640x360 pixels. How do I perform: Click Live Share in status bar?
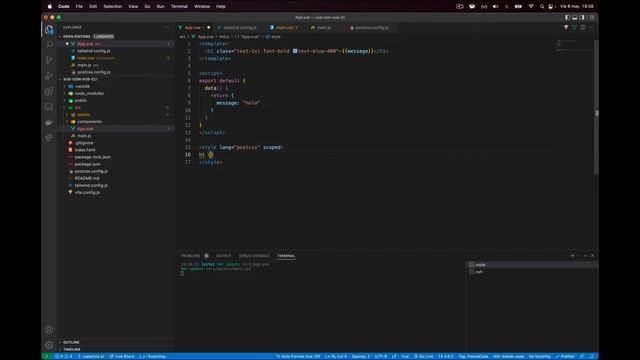click(x=122, y=356)
